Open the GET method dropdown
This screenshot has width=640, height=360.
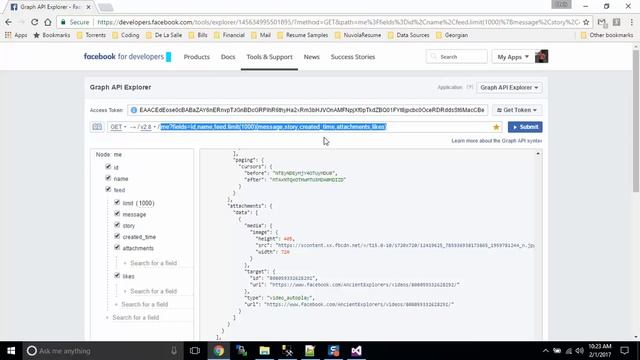[x=118, y=127]
